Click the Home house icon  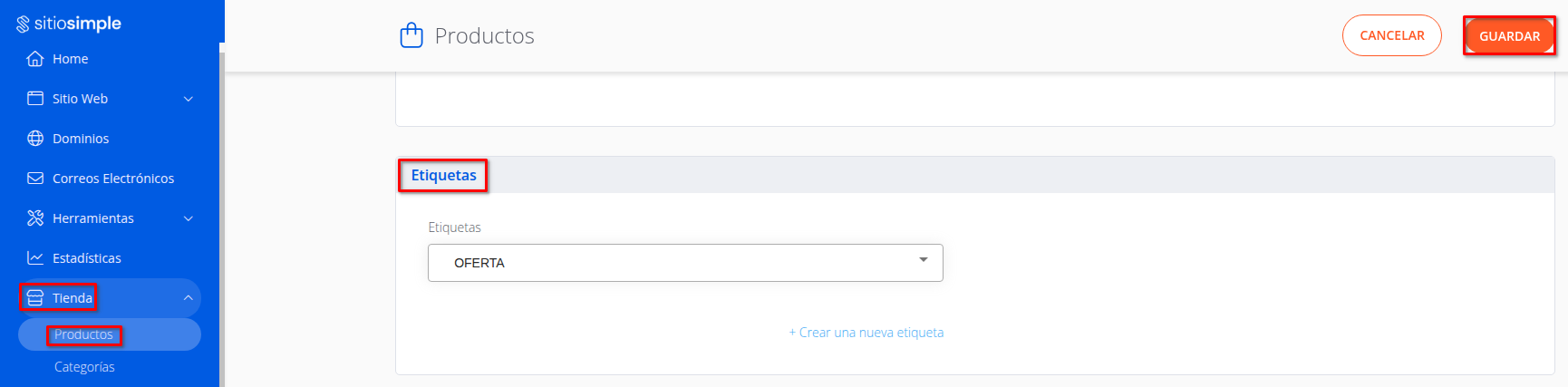[x=35, y=59]
